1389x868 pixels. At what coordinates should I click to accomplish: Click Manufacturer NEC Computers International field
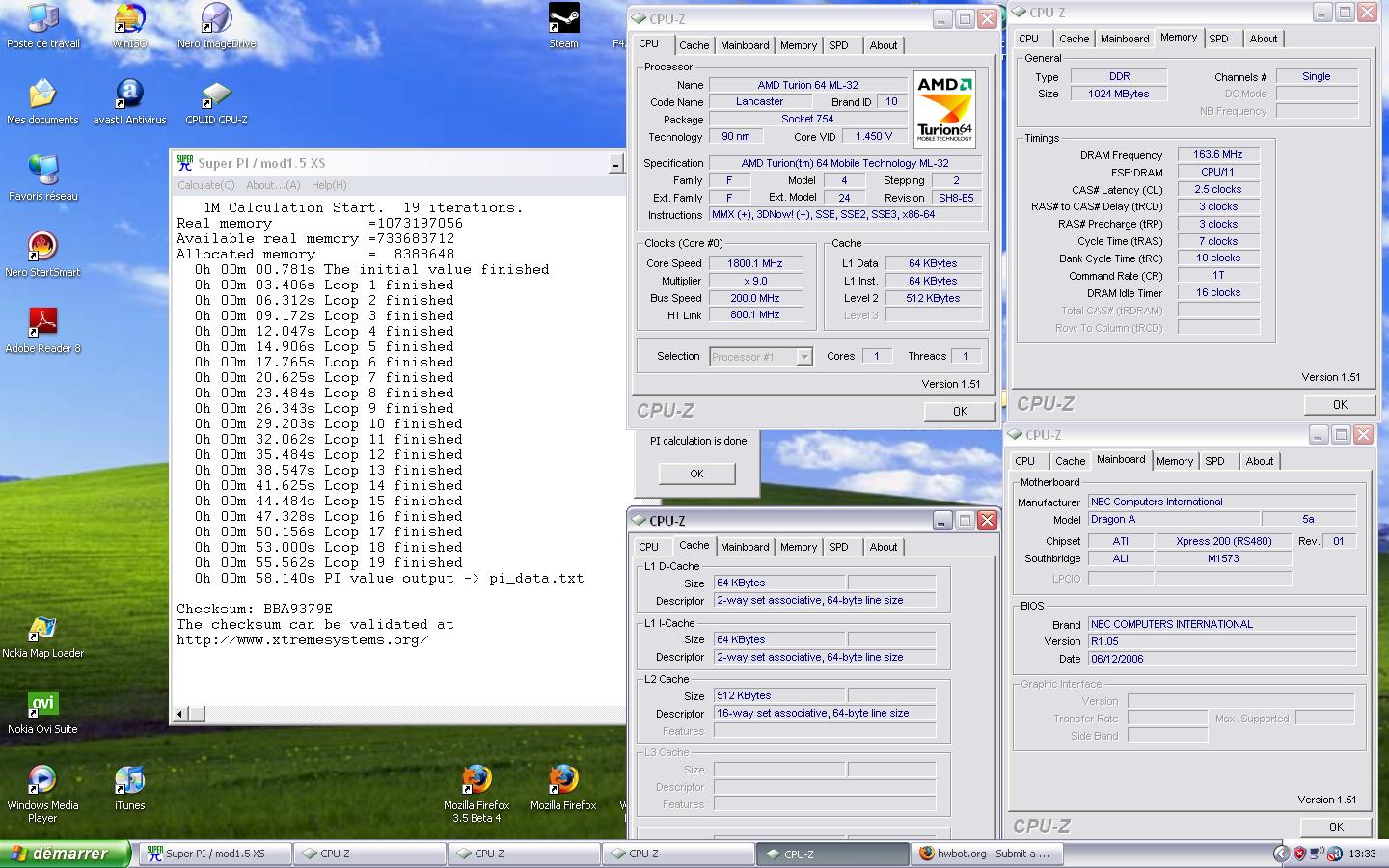pos(1222,502)
